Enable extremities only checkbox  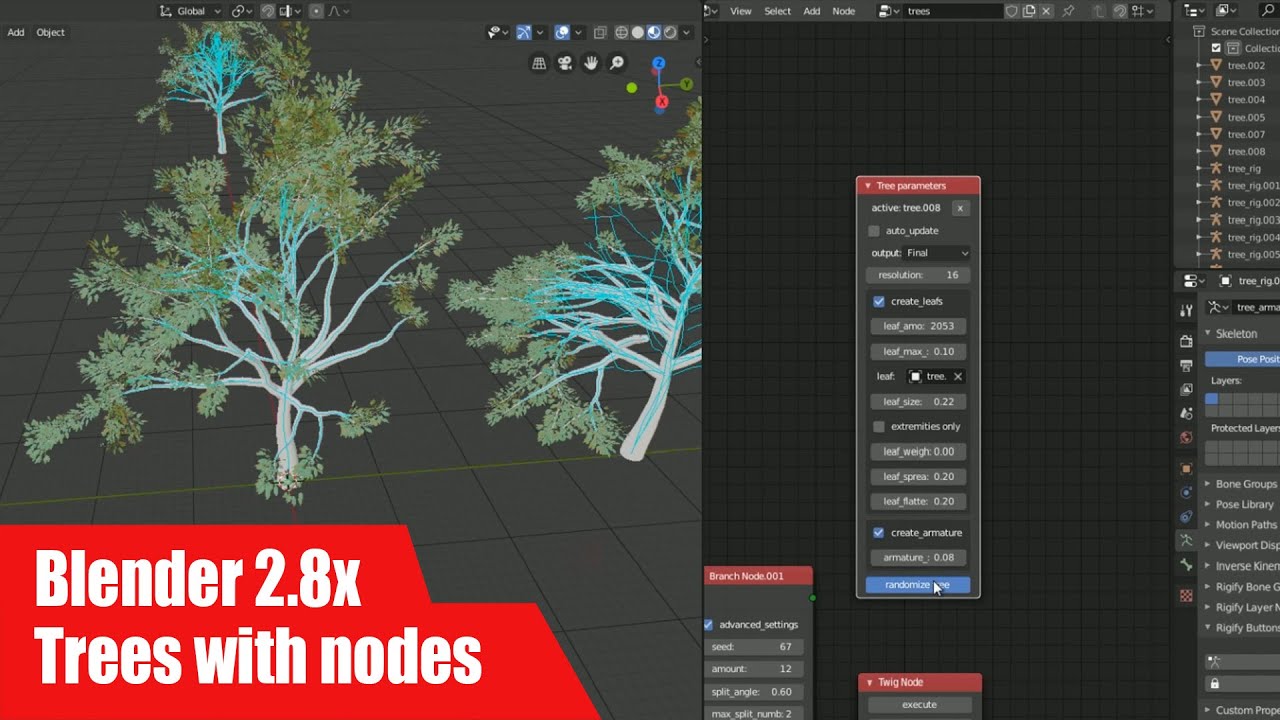(879, 426)
